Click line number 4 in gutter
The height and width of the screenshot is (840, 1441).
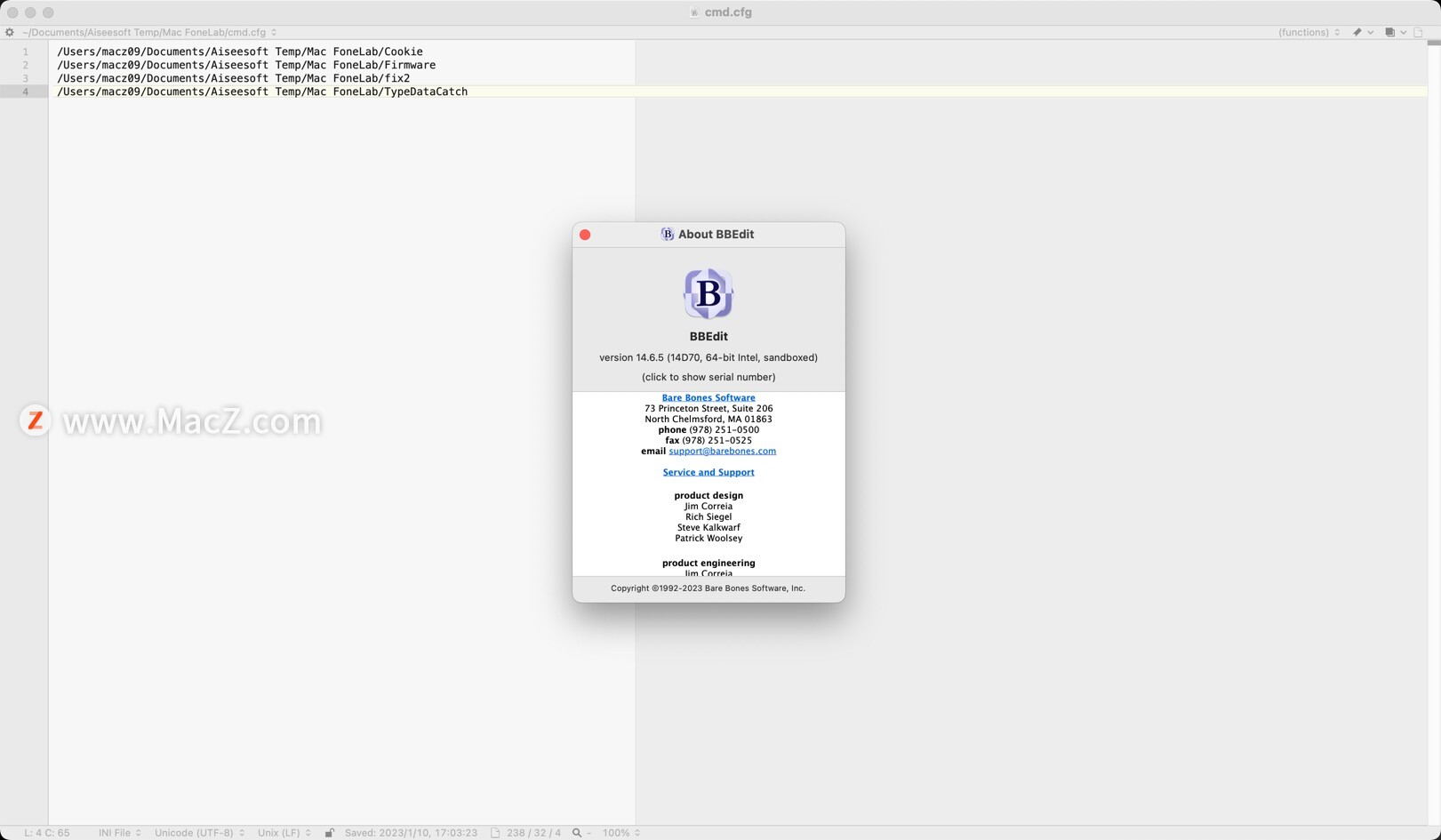pyautogui.click(x=25, y=92)
